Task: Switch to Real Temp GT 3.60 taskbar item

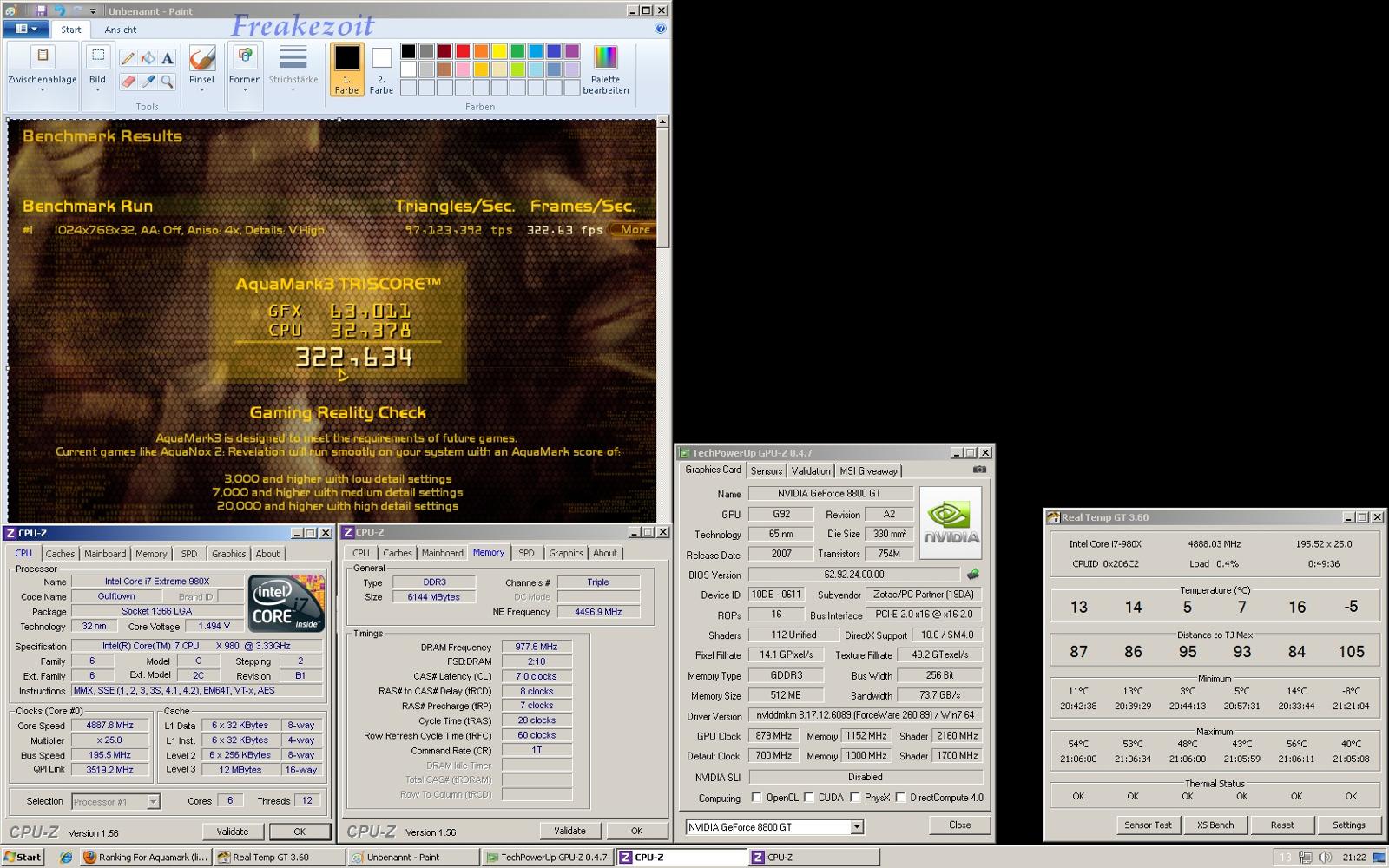Action: point(278,857)
